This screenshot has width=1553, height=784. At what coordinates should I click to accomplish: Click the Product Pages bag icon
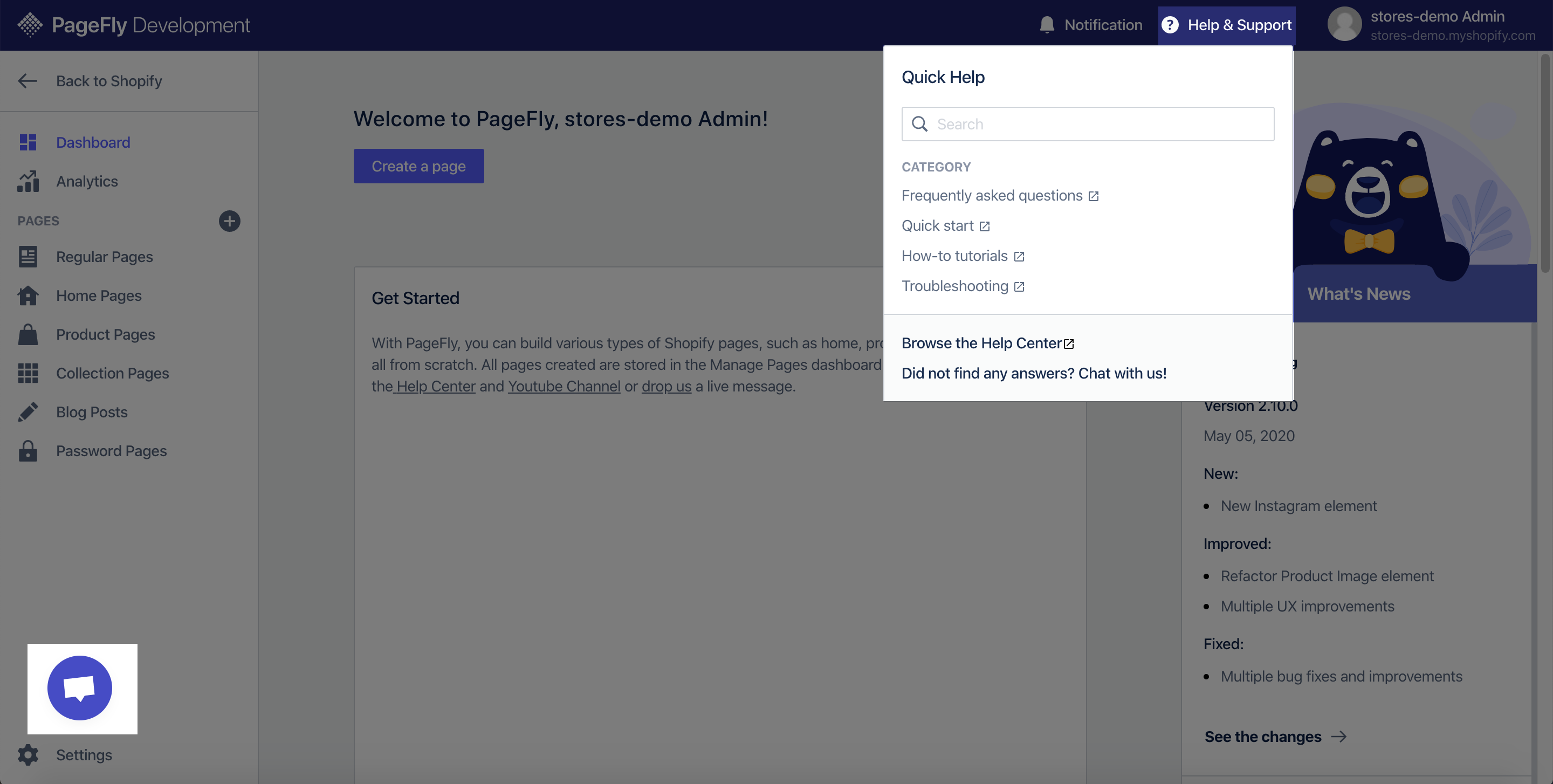(28, 334)
